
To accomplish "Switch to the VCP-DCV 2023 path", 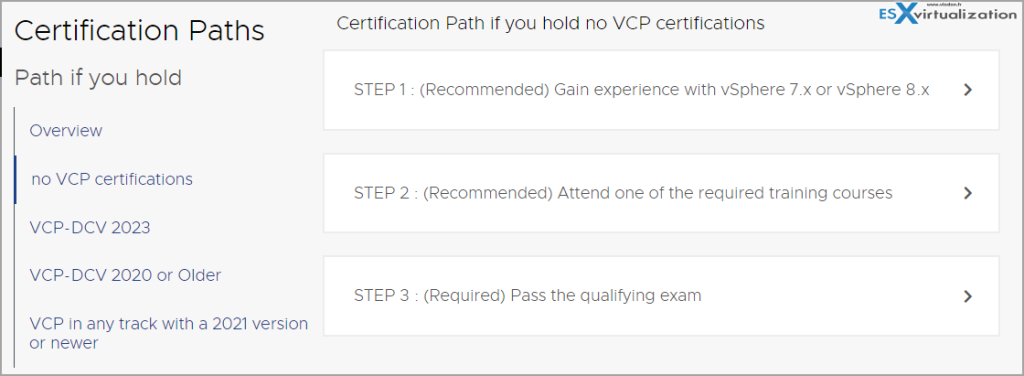I will coord(89,227).
